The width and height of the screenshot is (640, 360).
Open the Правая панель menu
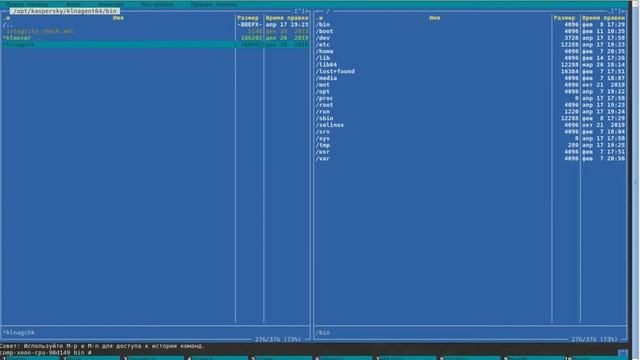(213, 4)
